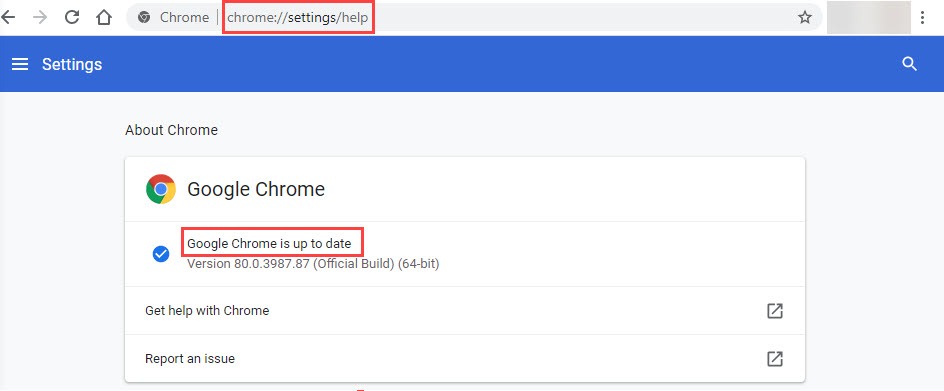Click the forward navigation arrow
Image resolution: width=944 pixels, height=391 pixels.
point(40,17)
